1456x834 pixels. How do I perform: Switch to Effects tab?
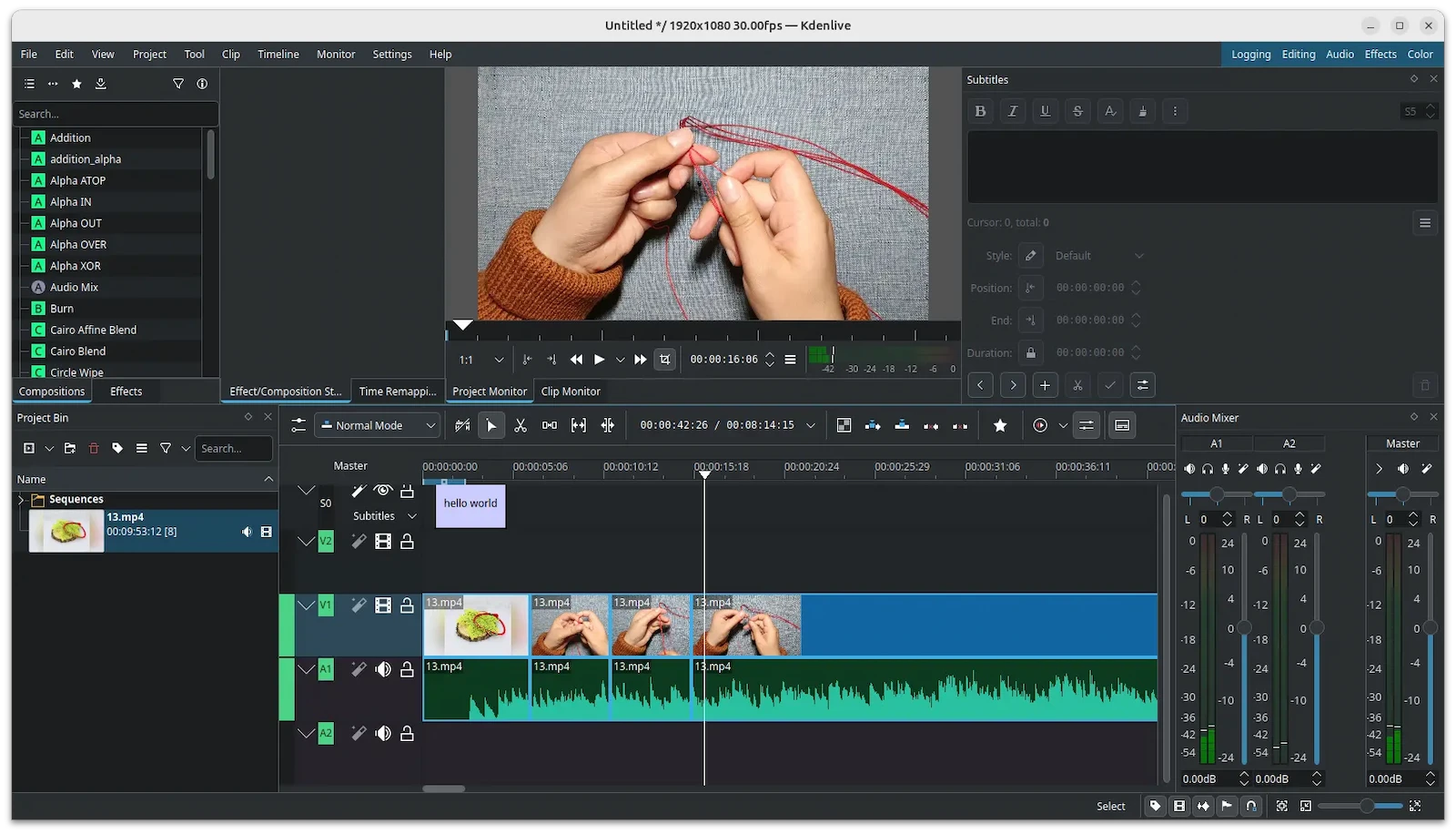click(x=126, y=392)
